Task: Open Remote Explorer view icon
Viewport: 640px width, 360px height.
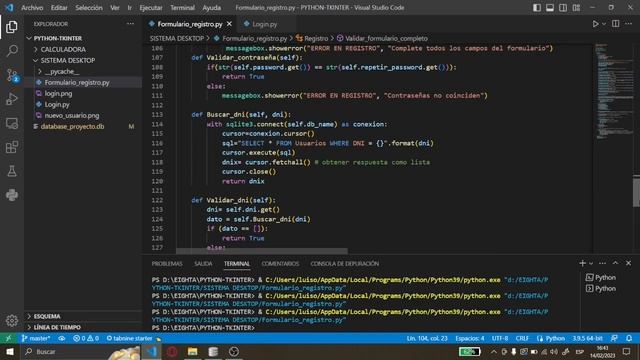Action: [12, 123]
